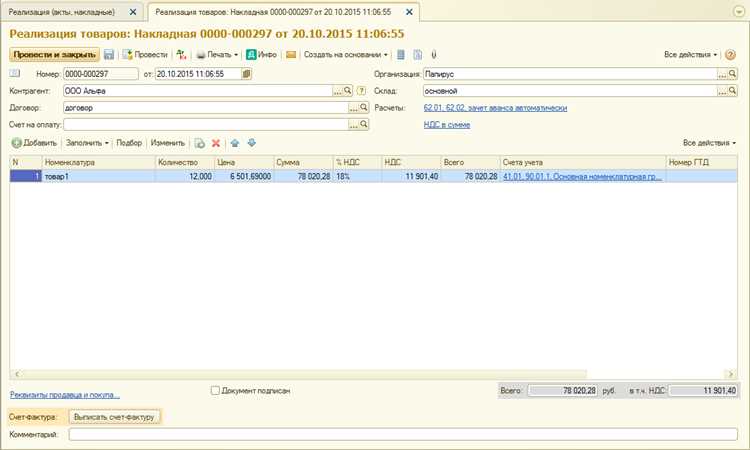Open the Печать dropdown menu

pos(217,55)
